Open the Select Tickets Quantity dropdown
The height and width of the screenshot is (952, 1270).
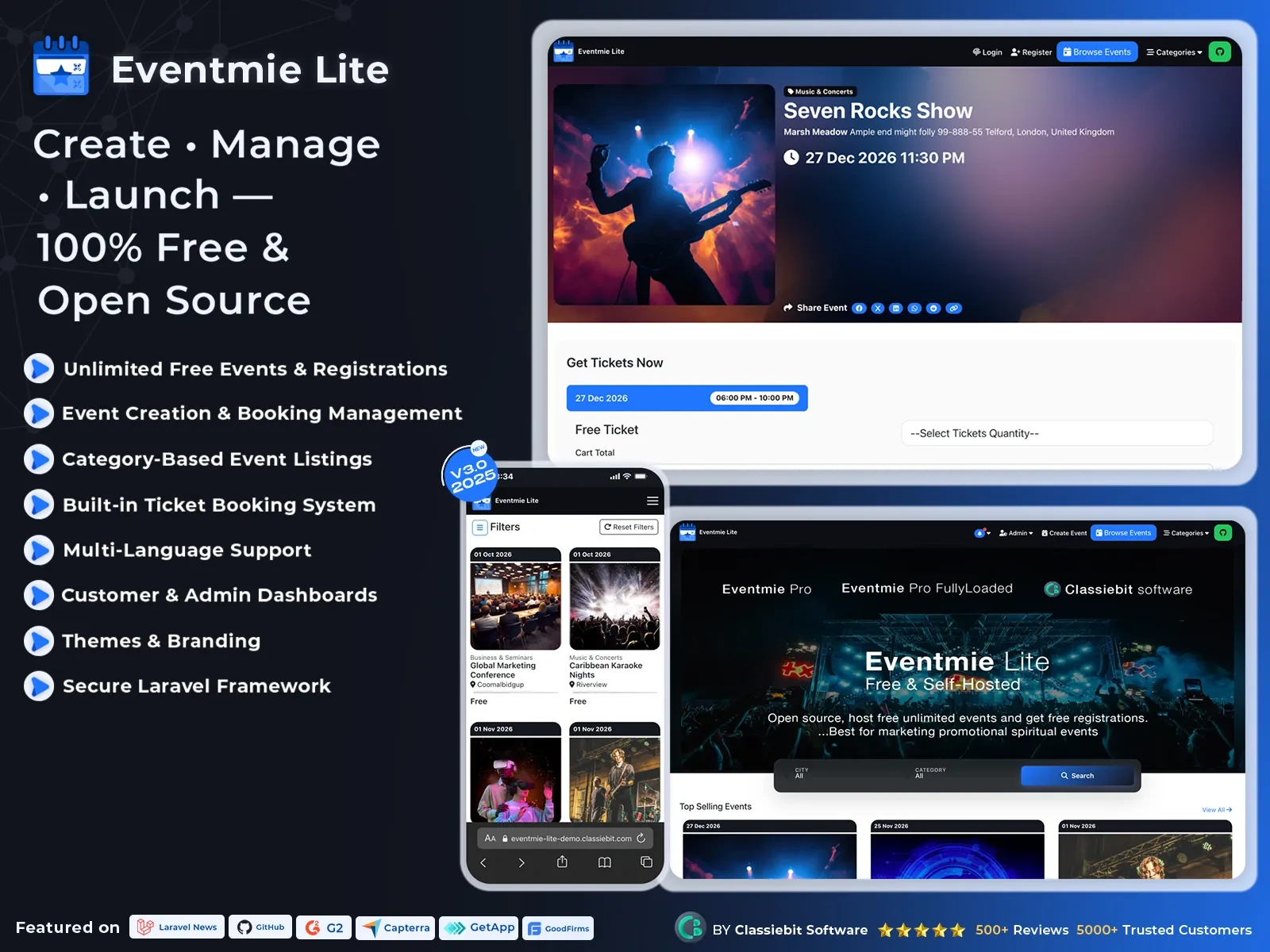pyautogui.click(x=1056, y=433)
